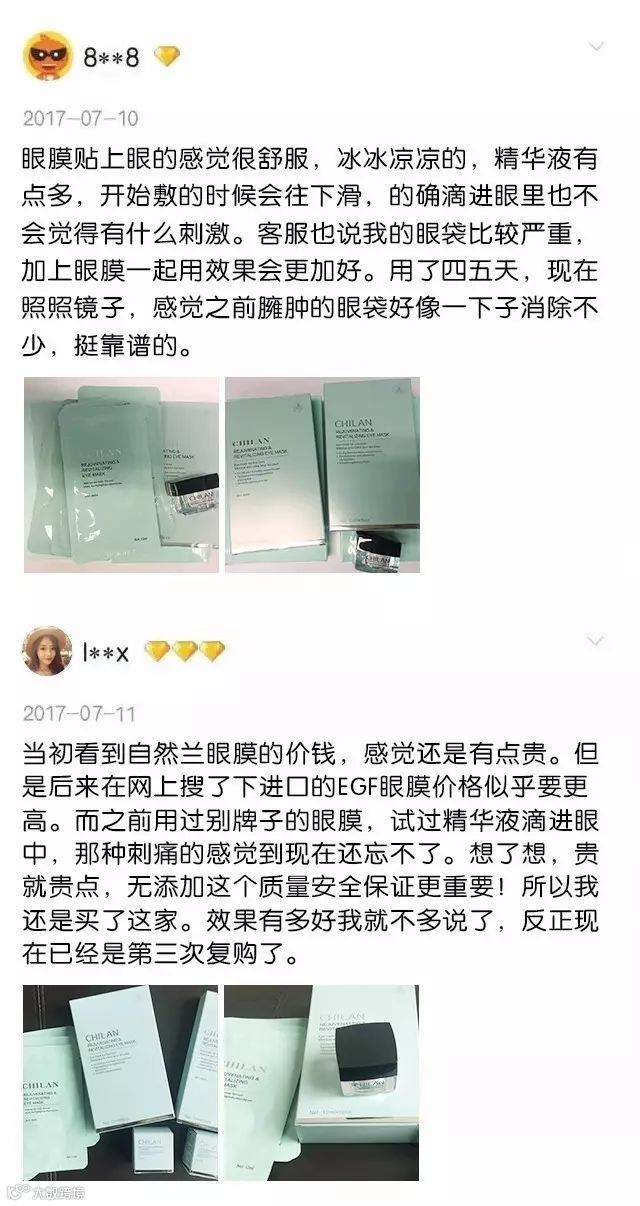Open the 8**8 user avatar

coord(48,57)
